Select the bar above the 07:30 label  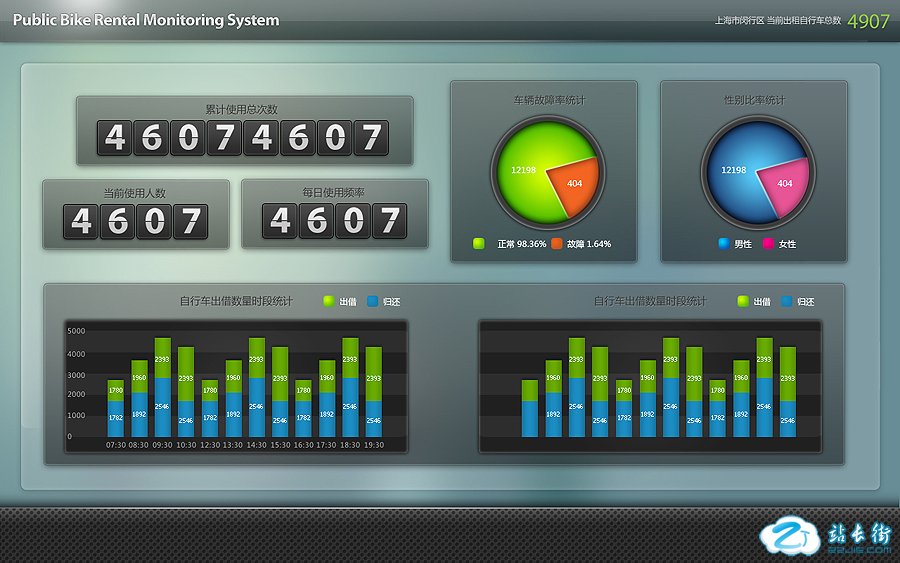pos(116,408)
